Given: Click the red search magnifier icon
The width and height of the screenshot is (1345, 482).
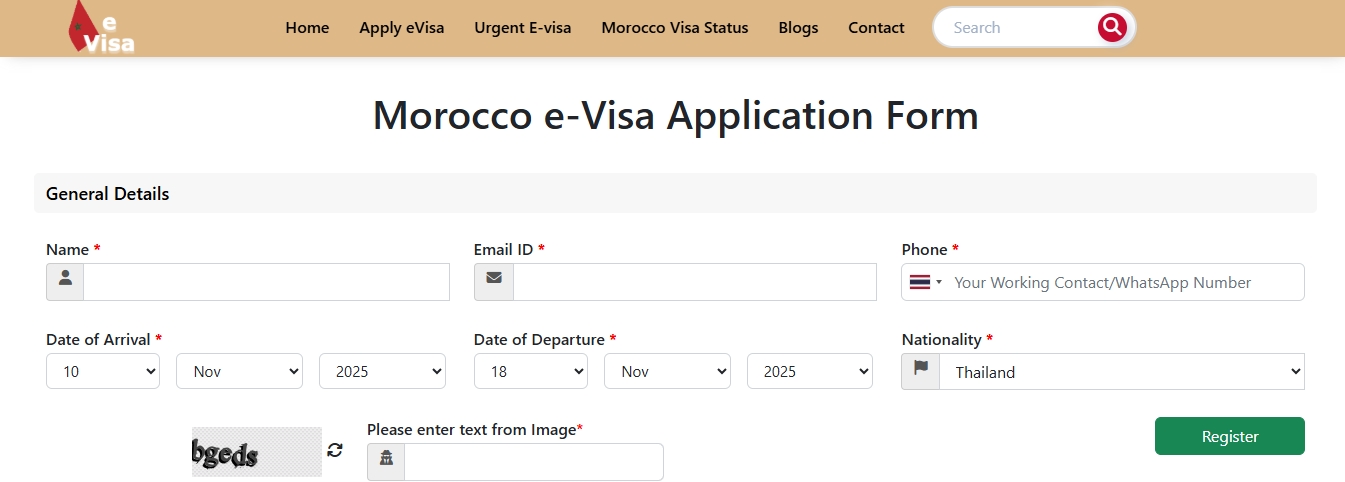Looking at the screenshot, I should click(1112, 27).
